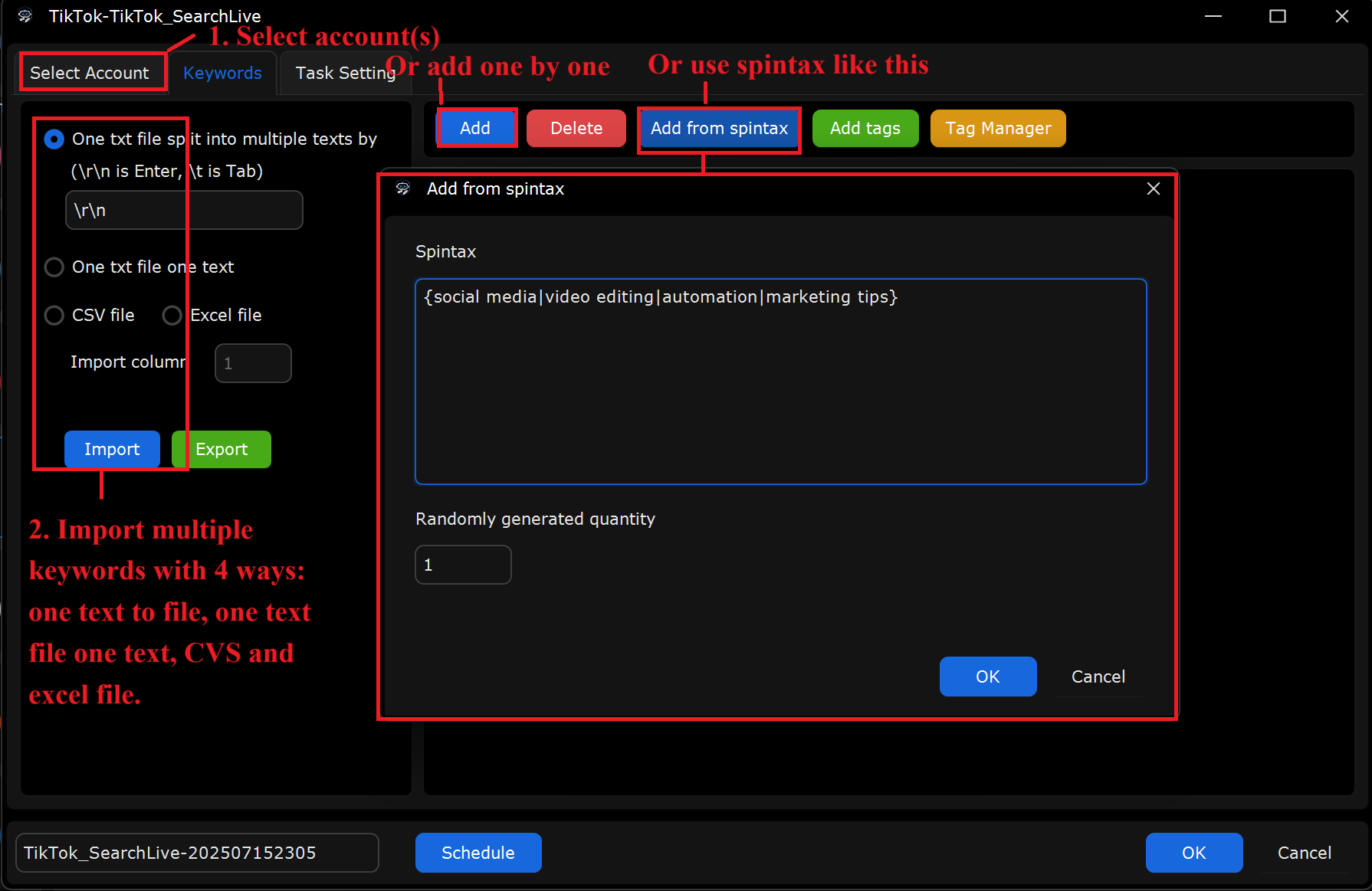Click the app icon in the main title bar

(x=25, y=16)
